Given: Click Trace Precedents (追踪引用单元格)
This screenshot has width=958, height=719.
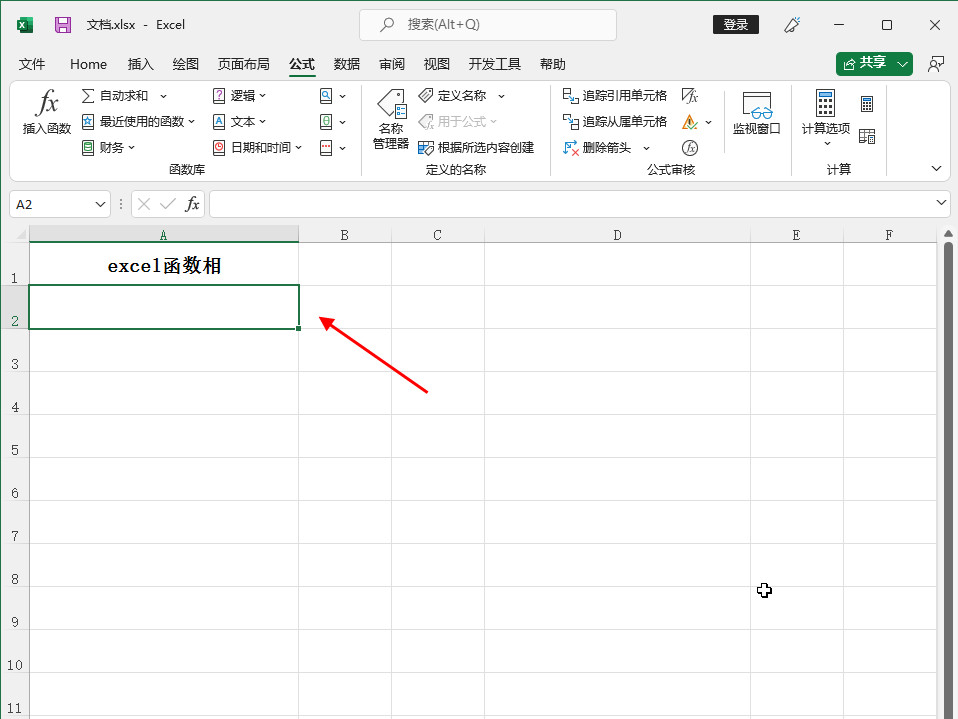Looking at the screenshot, I should point(615,96).
